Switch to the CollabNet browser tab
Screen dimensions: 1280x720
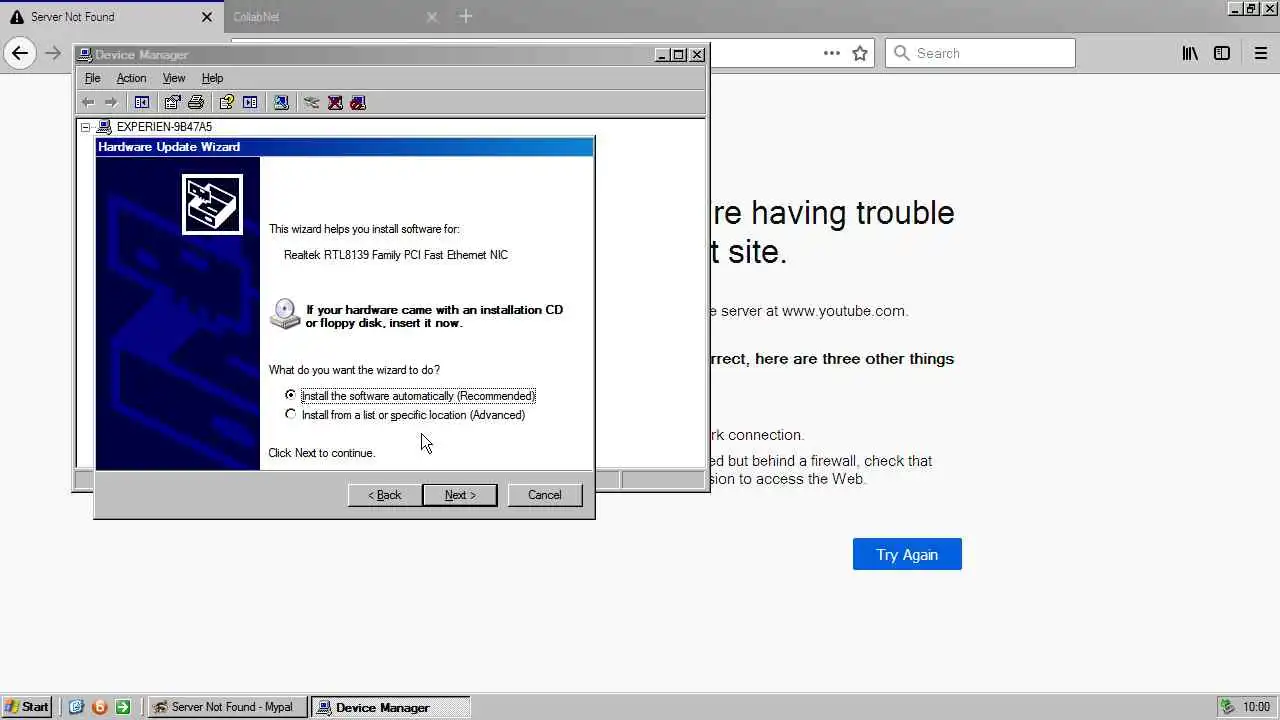point(334,17)
